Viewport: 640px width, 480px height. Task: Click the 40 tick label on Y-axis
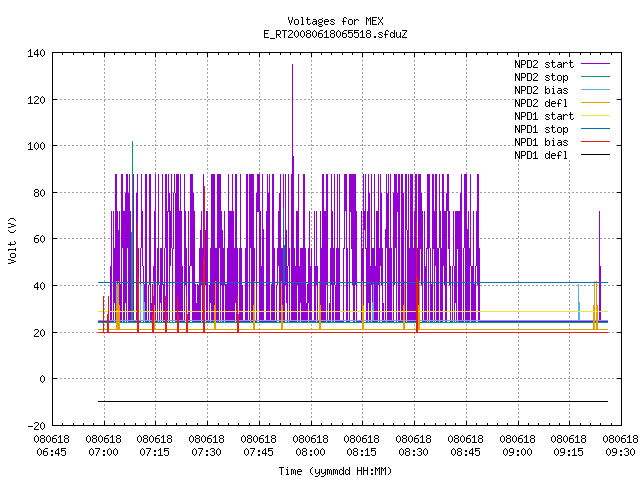tap(39, 286)
